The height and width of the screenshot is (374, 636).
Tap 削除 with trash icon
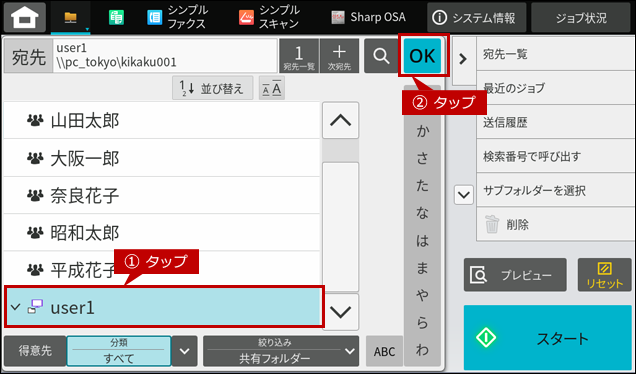click(556, 224)
